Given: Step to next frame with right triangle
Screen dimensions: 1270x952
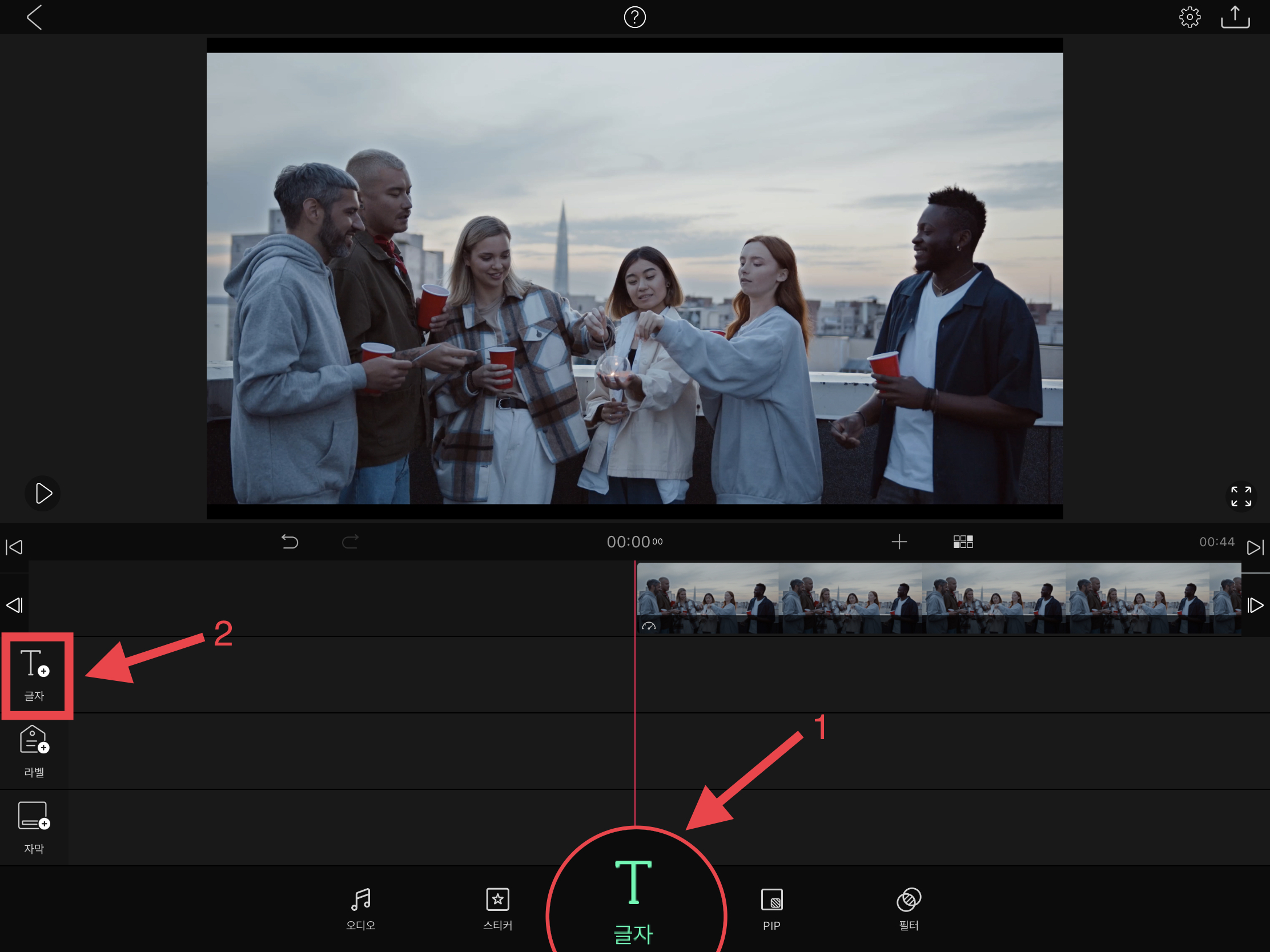Looking at the screenshot, I should (x=1255, y=605).
